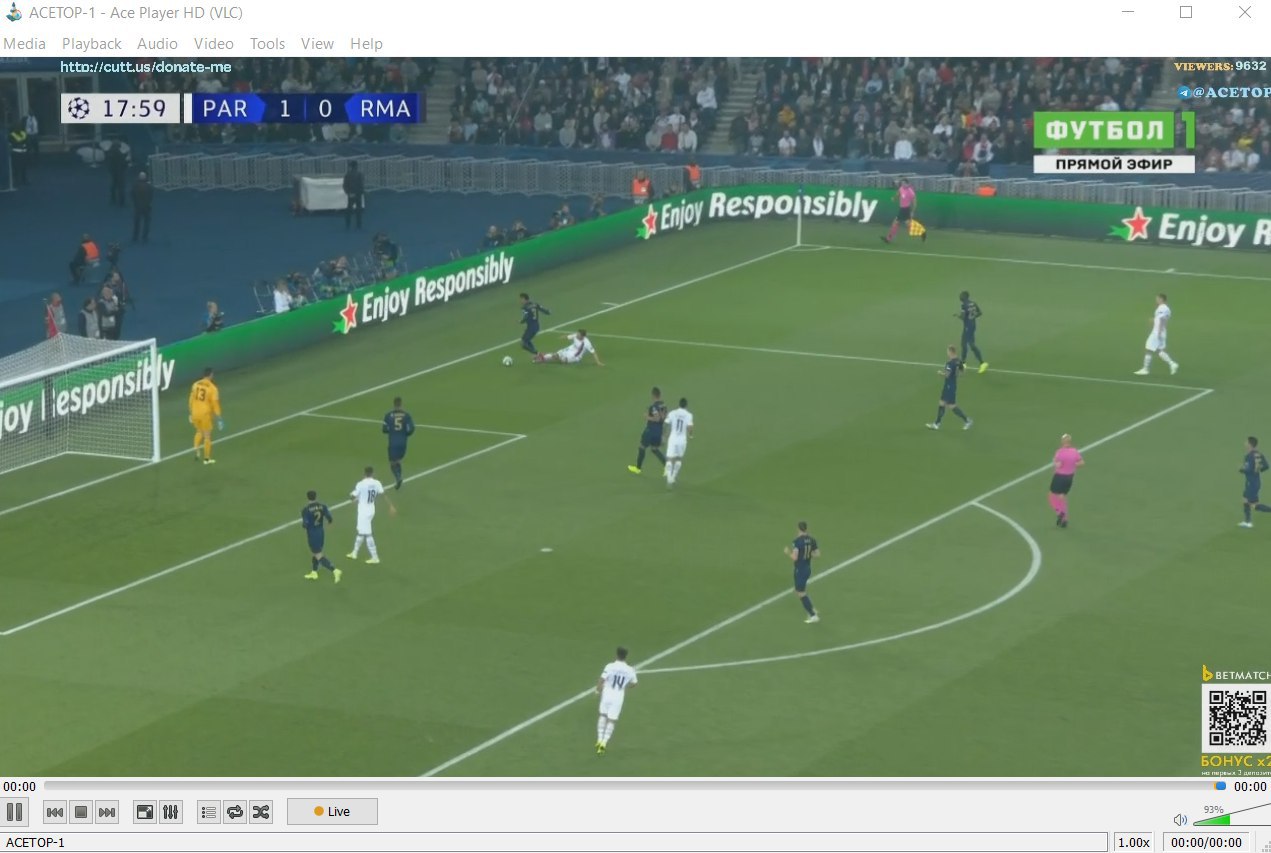
Task: Open the Audio menu
Action: 157,44
